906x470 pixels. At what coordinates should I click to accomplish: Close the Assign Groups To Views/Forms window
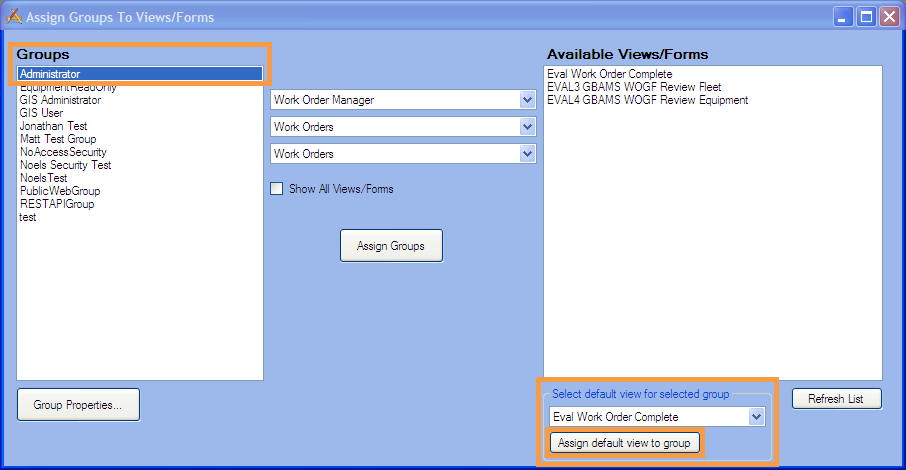click(x=889, y=17)
